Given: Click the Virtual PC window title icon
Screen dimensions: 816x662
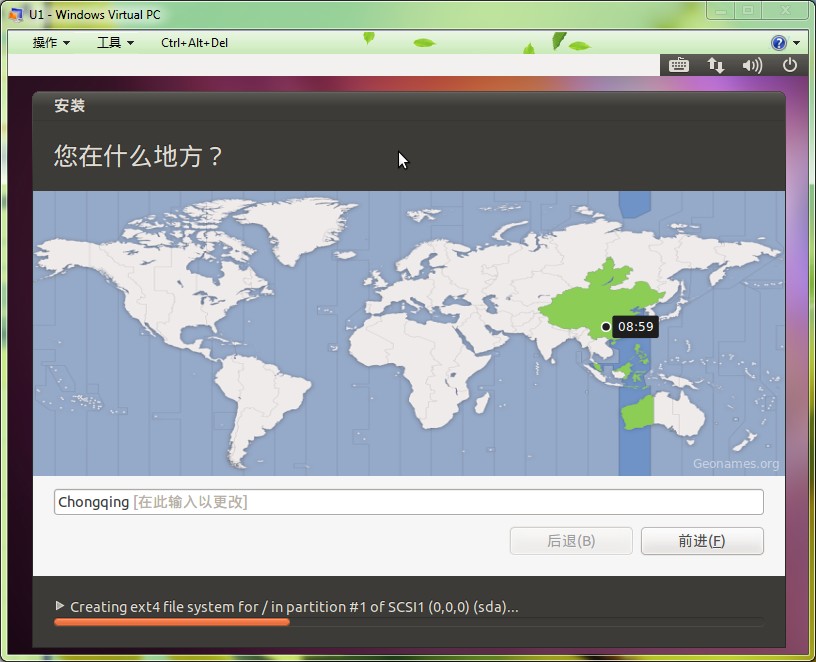Looking at the screenshot, I should (16, 14).
